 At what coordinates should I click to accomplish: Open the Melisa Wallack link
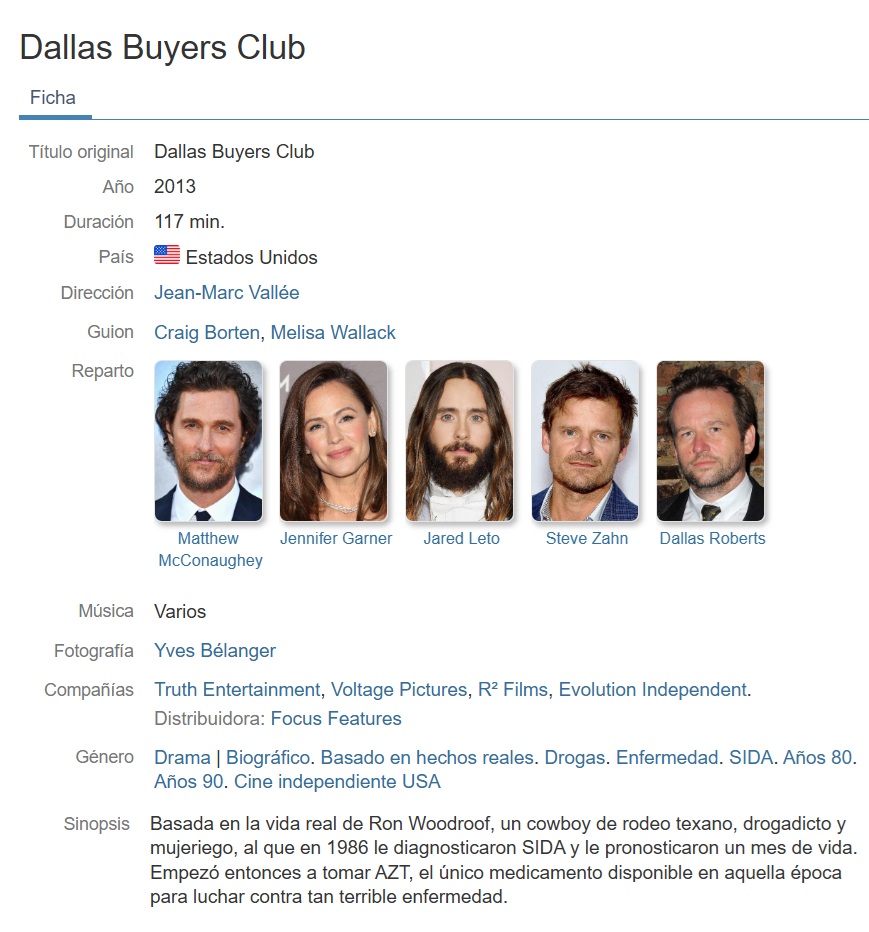(x=333, y=332)
